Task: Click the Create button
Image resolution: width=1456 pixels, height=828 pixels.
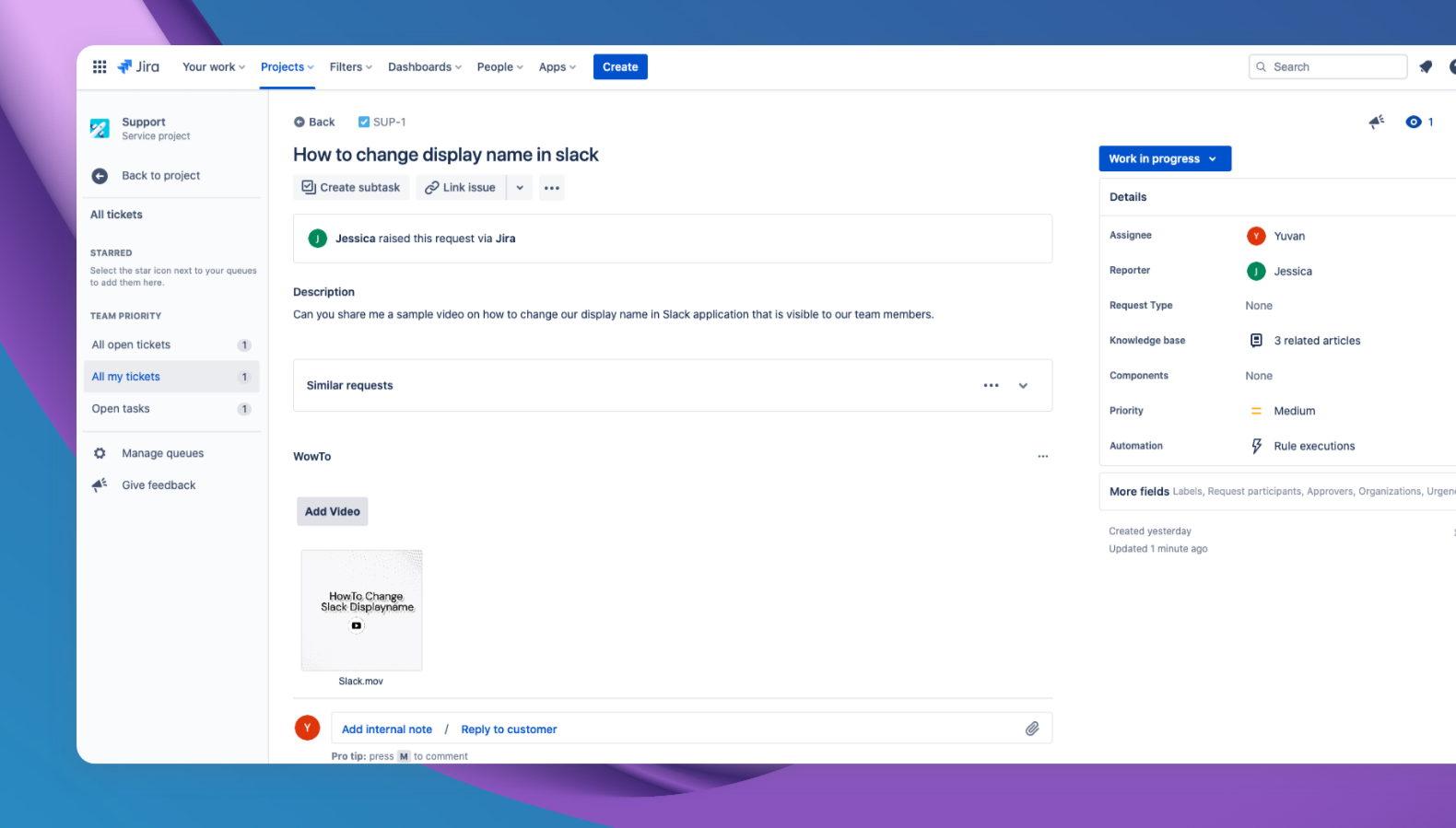Action: (x=620, y=67)
